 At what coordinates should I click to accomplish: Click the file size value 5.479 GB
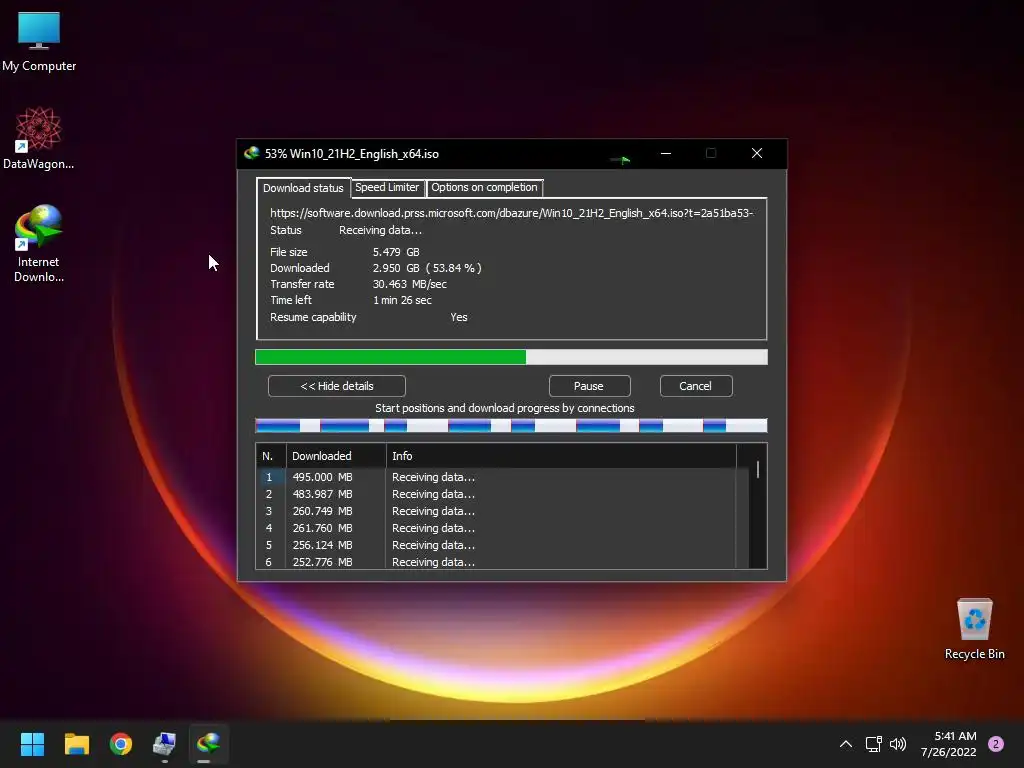[396, 252]
